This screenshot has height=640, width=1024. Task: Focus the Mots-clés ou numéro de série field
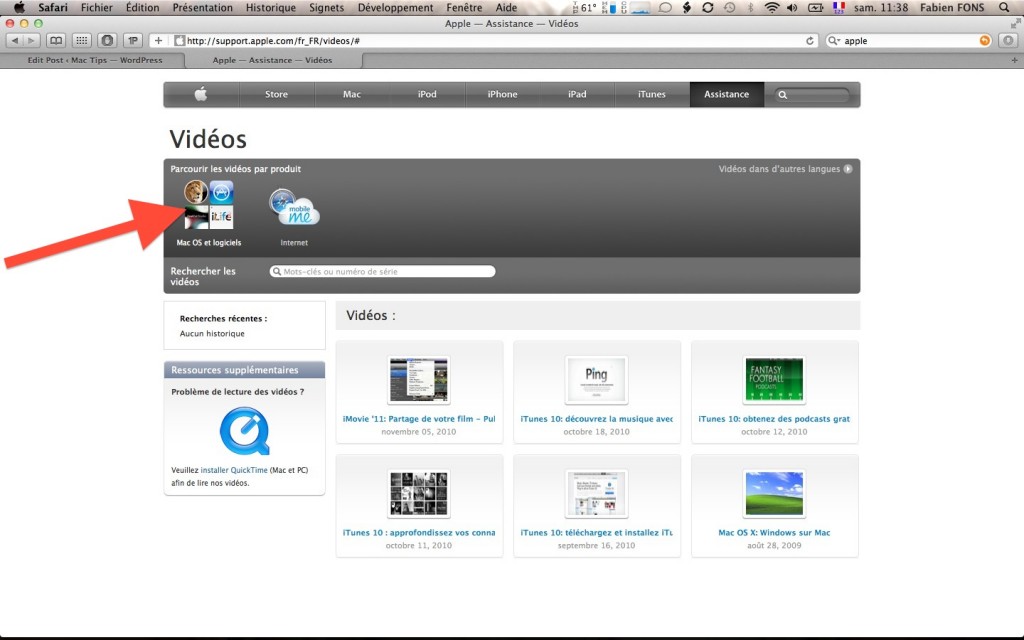[x=383, y=272]
